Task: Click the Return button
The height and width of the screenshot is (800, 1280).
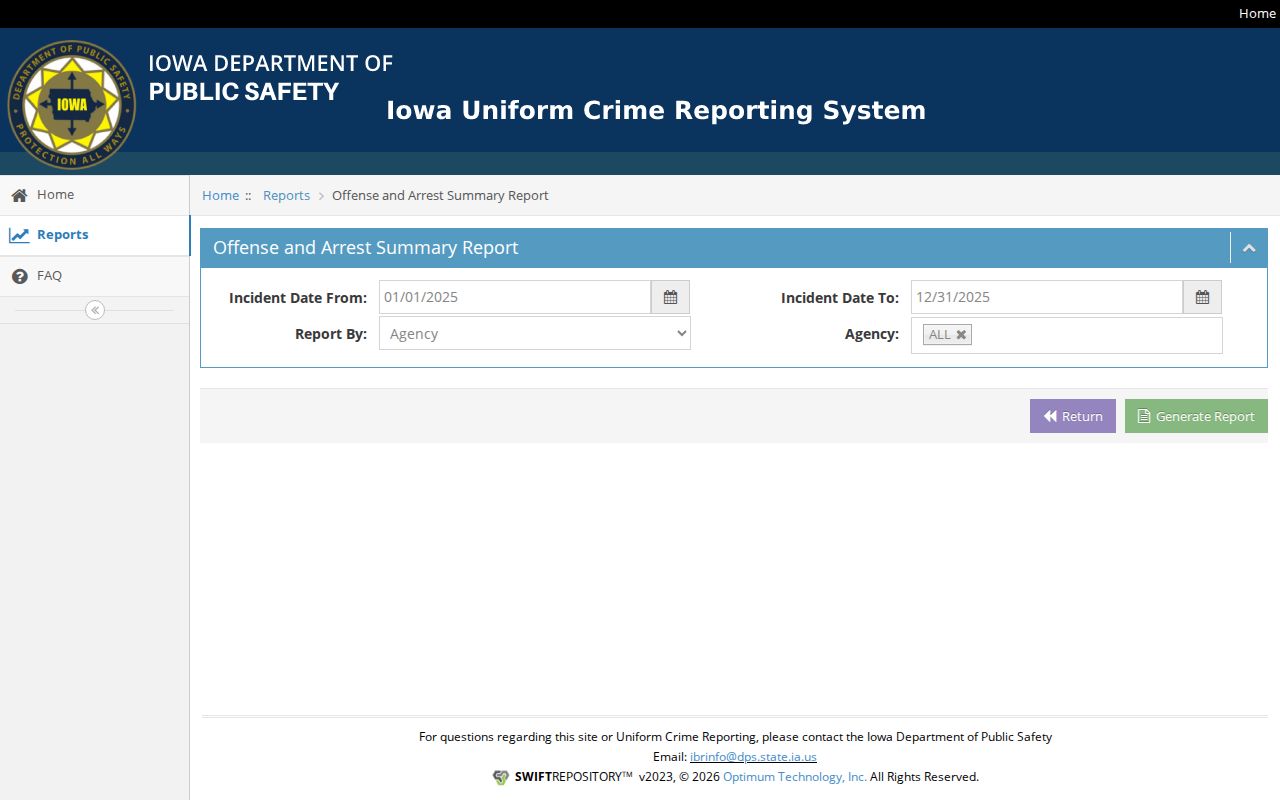Action: 1073,416
